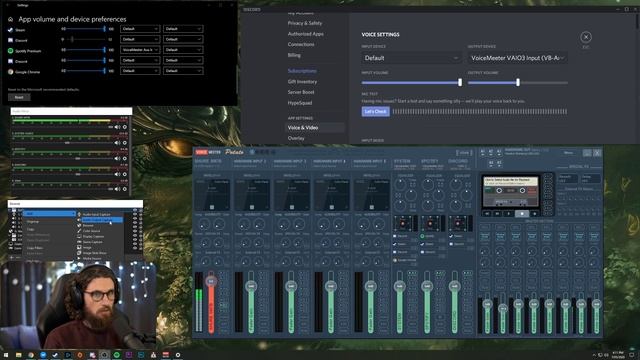The image size is (640, 360).
Task: Adjust Discord Output Volume slider
Action: 518,82
